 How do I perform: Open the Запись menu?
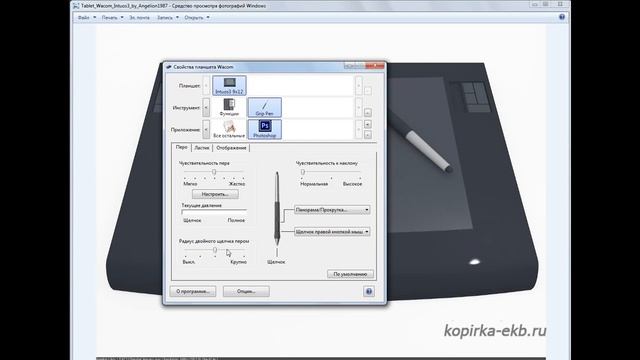(168, 18)
